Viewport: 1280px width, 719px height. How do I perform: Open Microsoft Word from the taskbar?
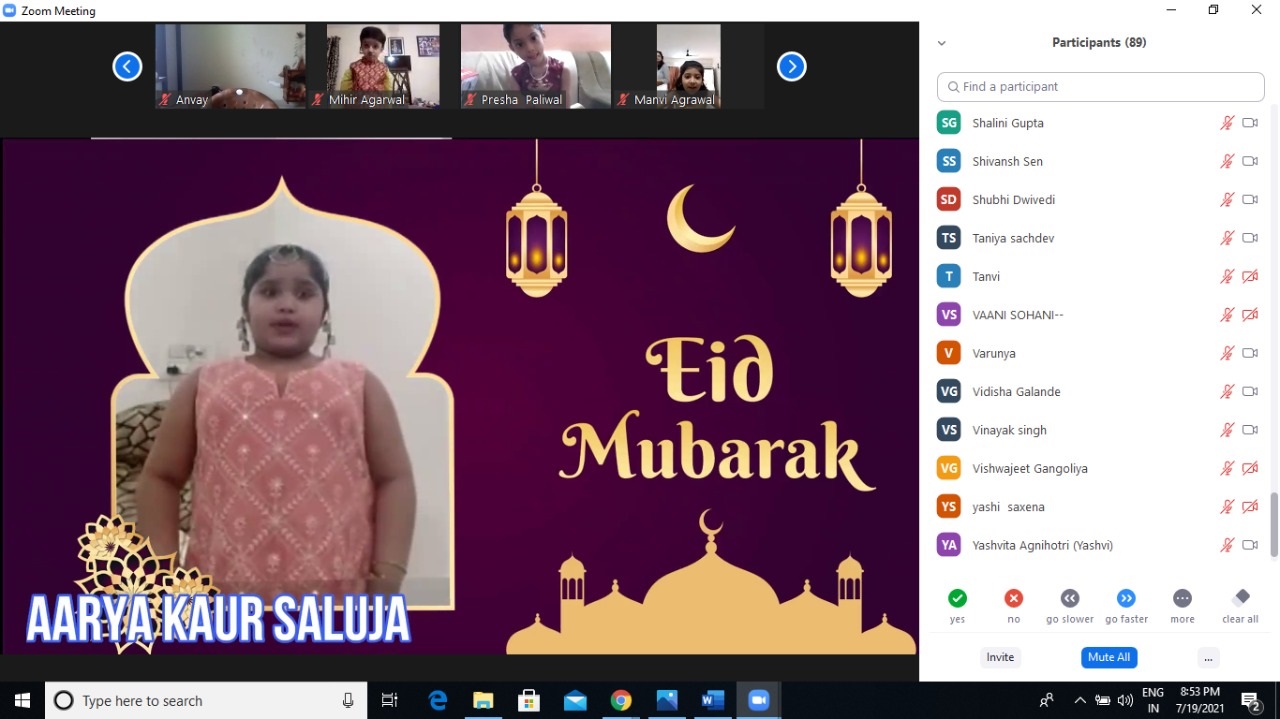pos(713,701)
